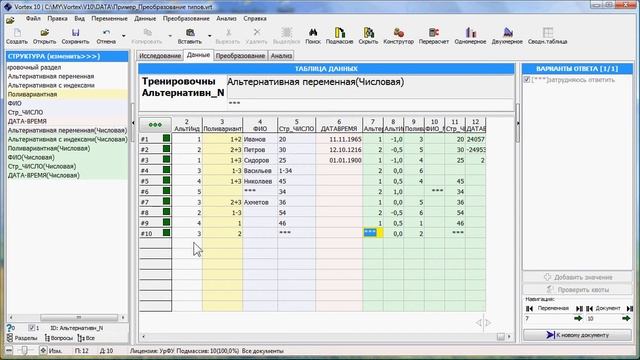Jump to first document in navigation
The image size is (640, 360).
click(589, 309)
